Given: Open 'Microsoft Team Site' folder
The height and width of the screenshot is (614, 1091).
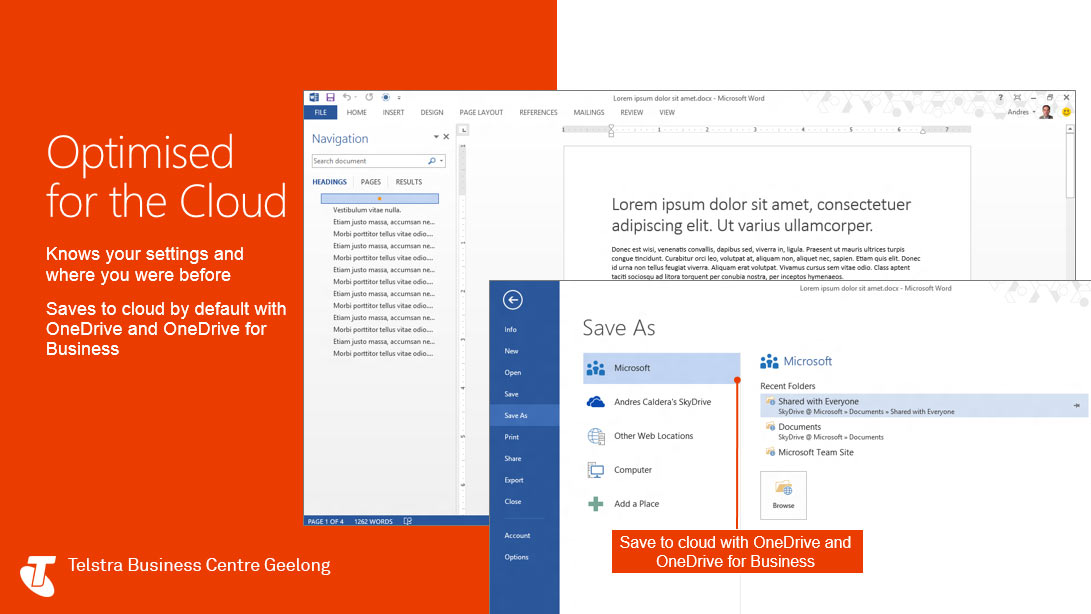Looking at the screenshot, I should [x=809, y=452].
